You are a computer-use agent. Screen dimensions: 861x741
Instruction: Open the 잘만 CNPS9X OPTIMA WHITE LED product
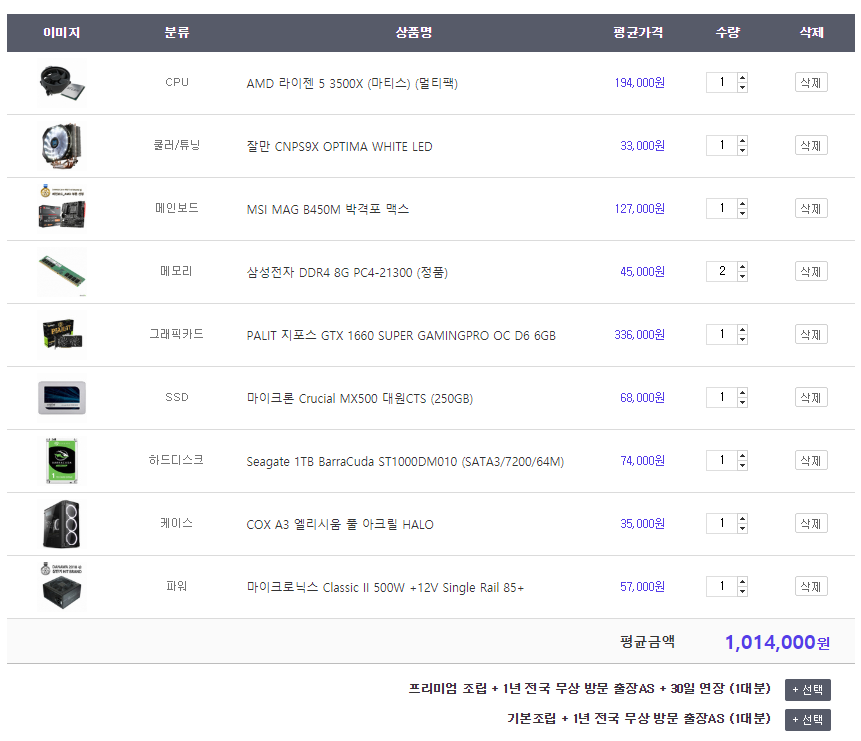coord(339,147)
